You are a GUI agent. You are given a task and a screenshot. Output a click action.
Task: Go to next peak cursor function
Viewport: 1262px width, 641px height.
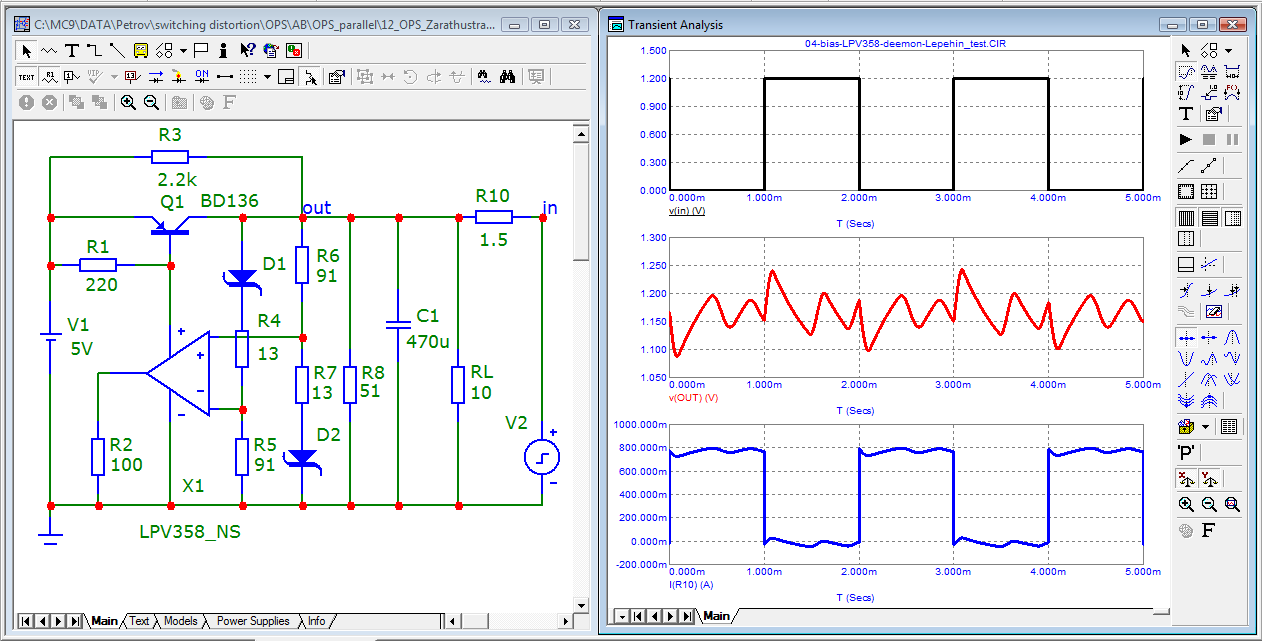(x=1232, y=337)
